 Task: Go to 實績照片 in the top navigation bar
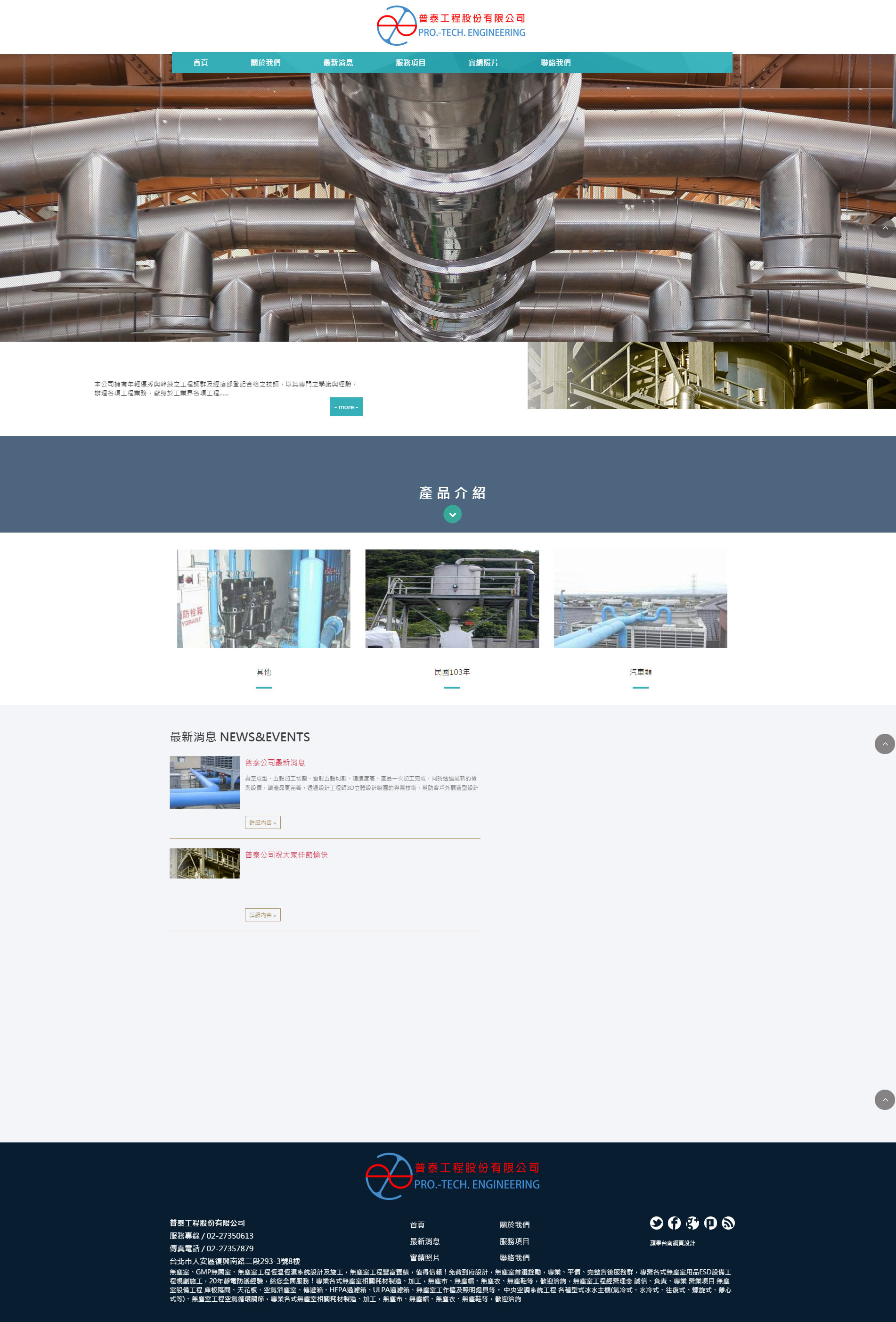483,63
